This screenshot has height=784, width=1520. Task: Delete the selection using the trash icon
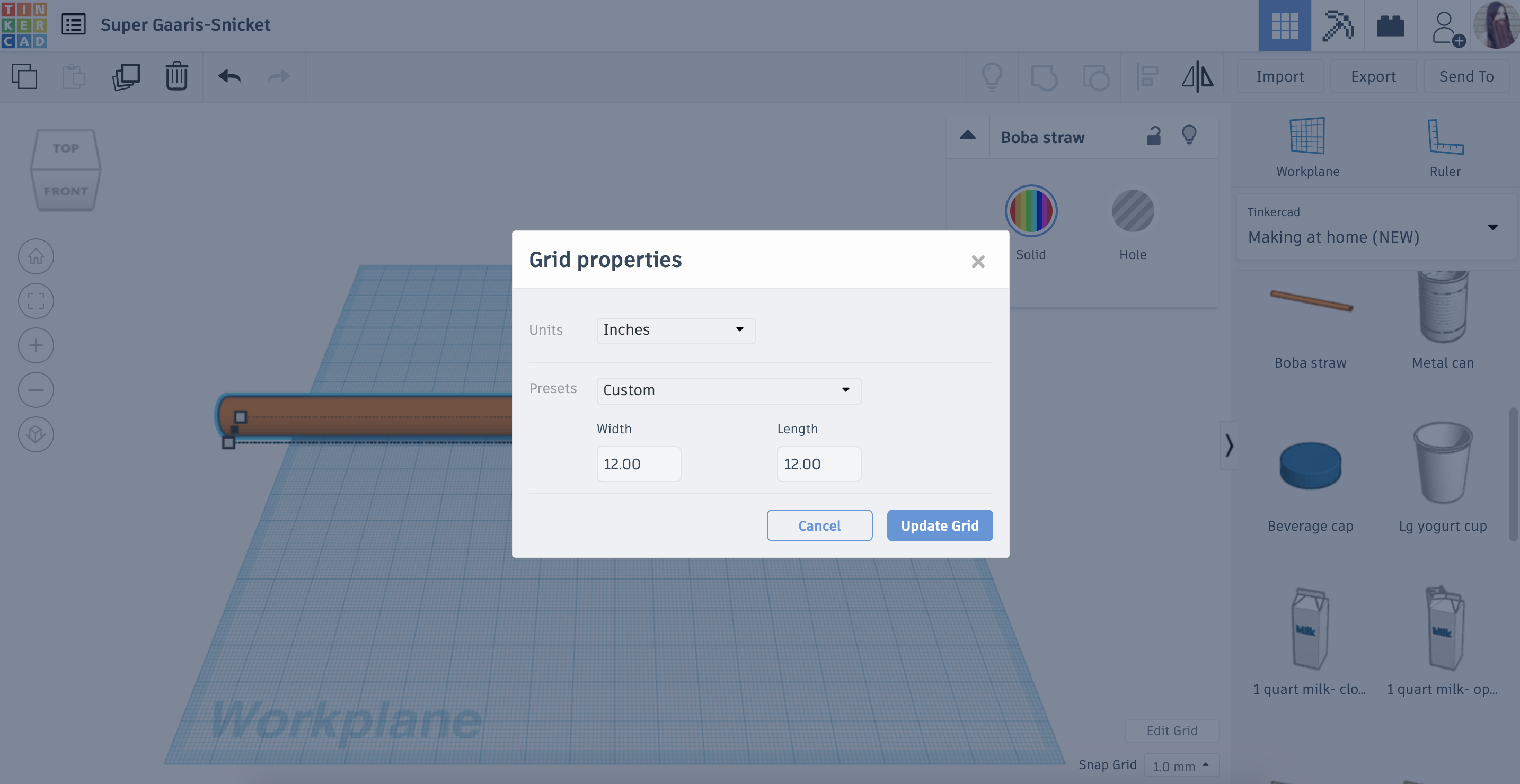click(x=176, y=76)
